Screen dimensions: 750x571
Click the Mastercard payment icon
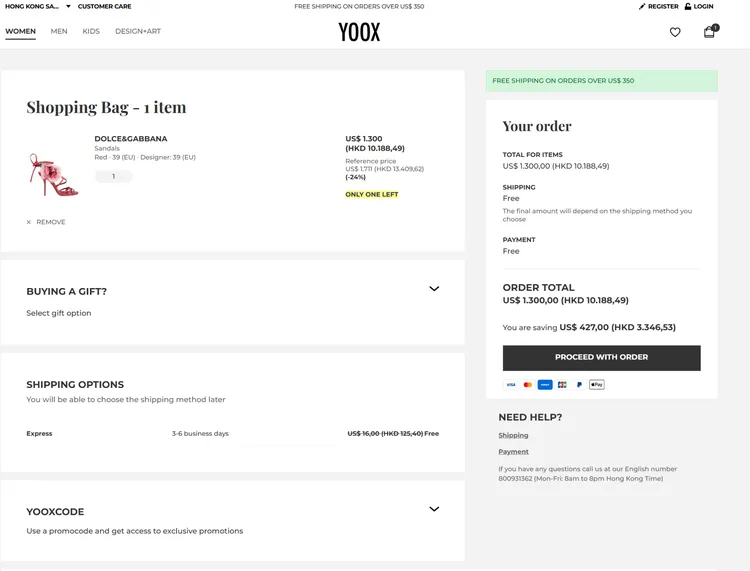(528, 384)
